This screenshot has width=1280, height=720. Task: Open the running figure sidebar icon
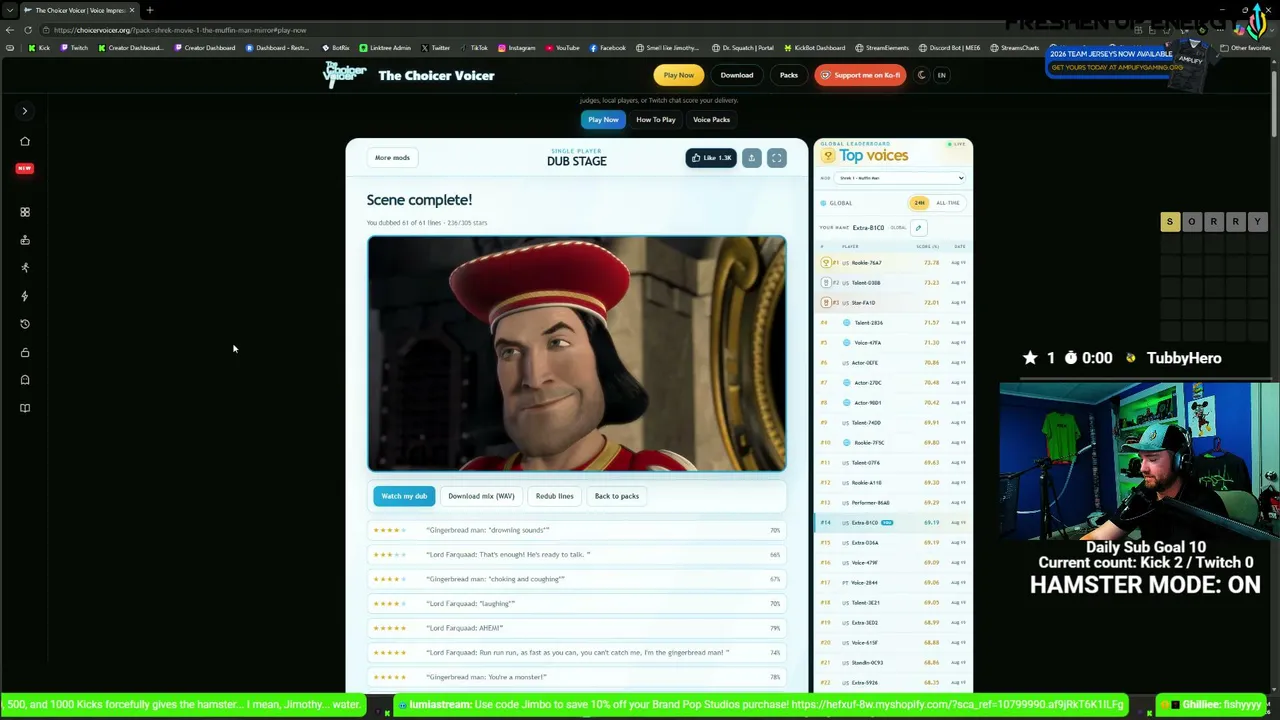tap(25, 268)
